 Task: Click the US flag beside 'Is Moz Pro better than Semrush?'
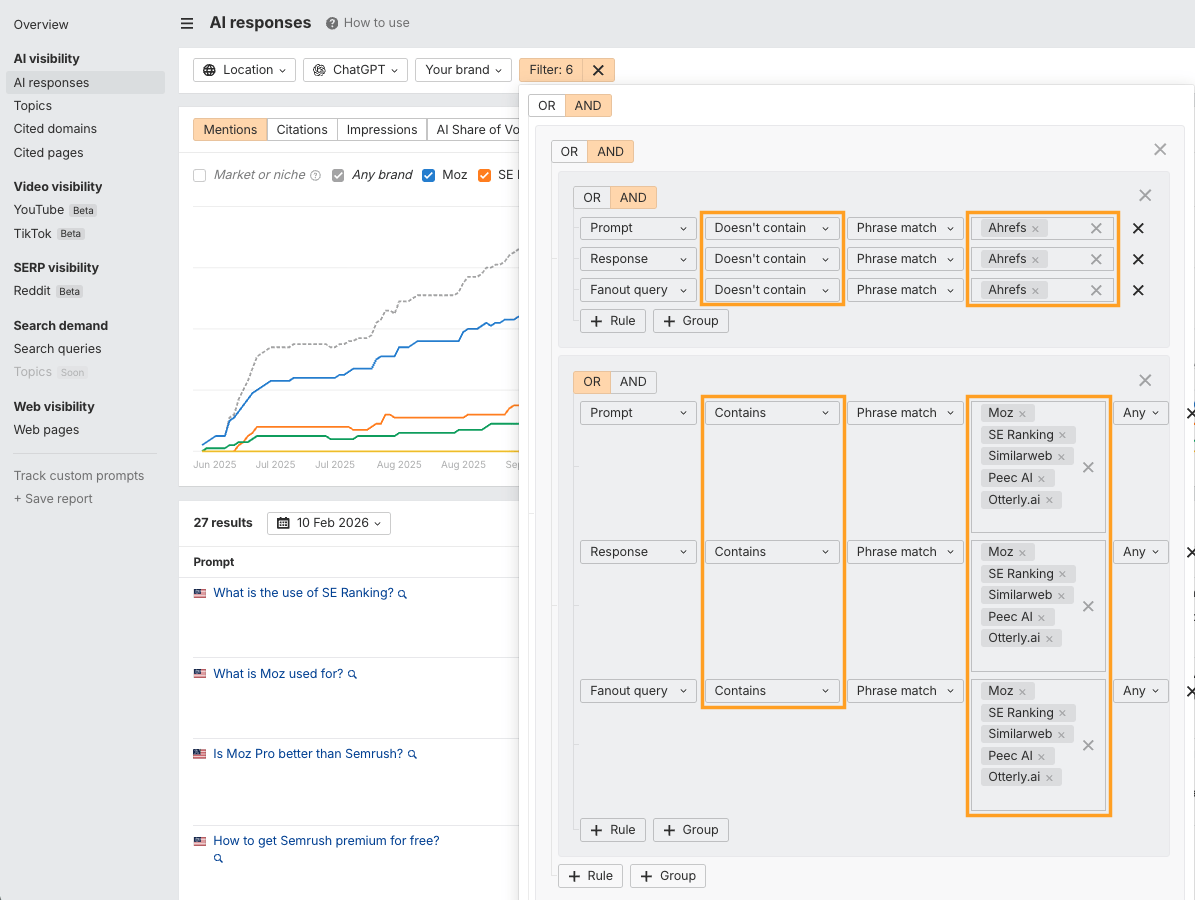[x=199, y=753]
